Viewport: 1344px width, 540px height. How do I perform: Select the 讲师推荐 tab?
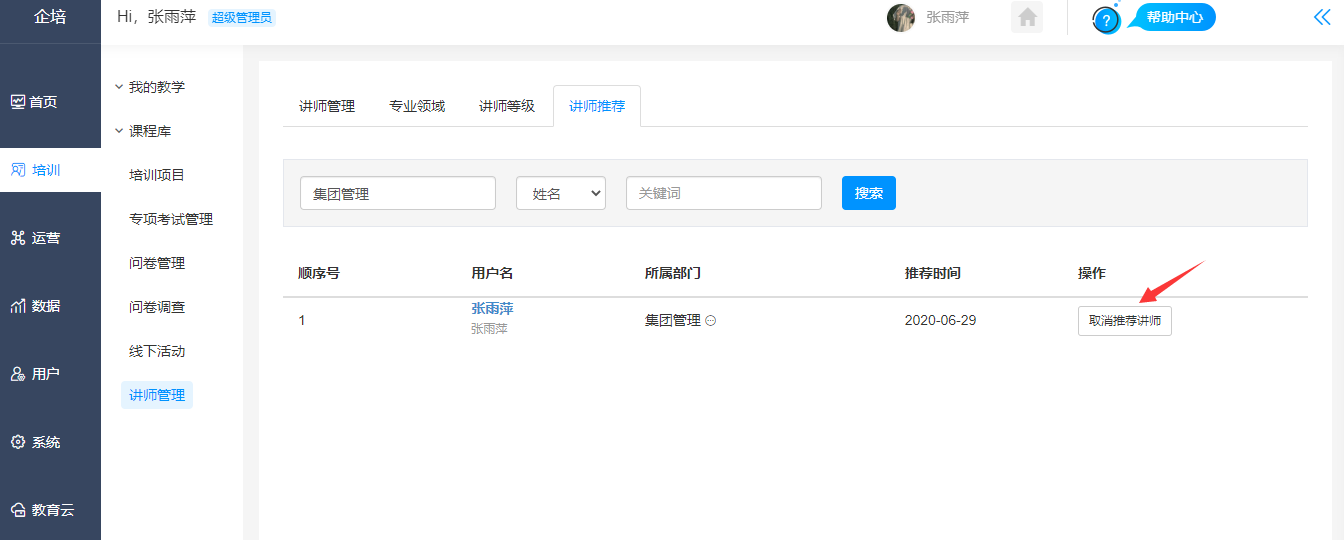597,106
